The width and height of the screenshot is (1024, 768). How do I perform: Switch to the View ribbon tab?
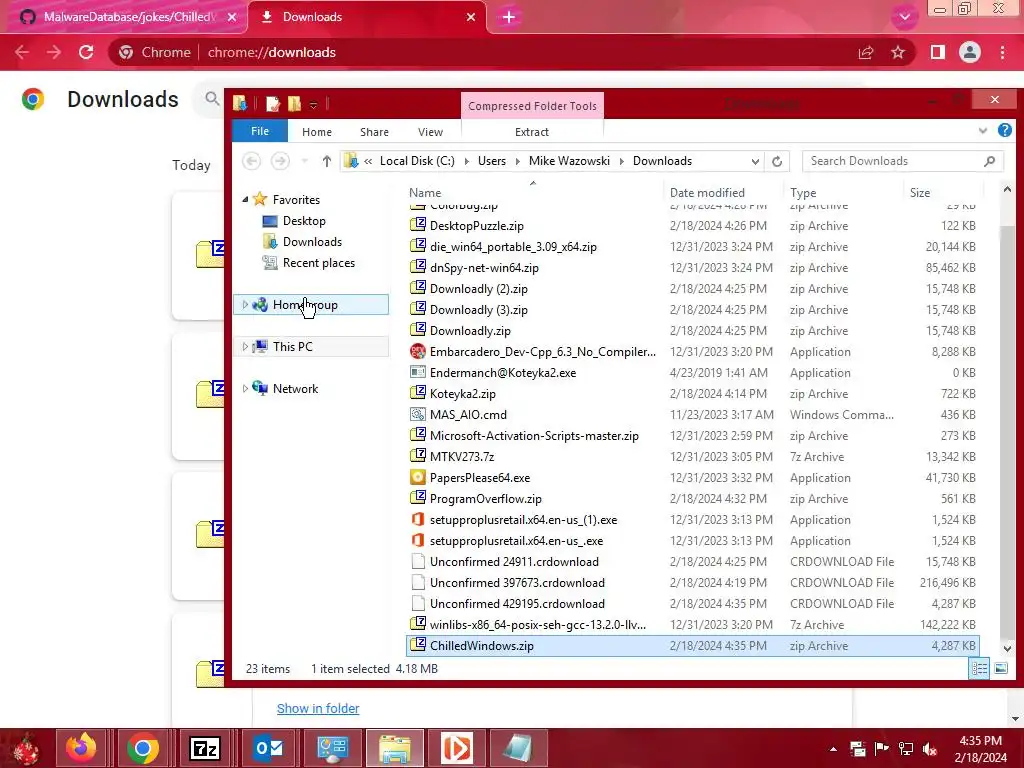pos(430,132)
